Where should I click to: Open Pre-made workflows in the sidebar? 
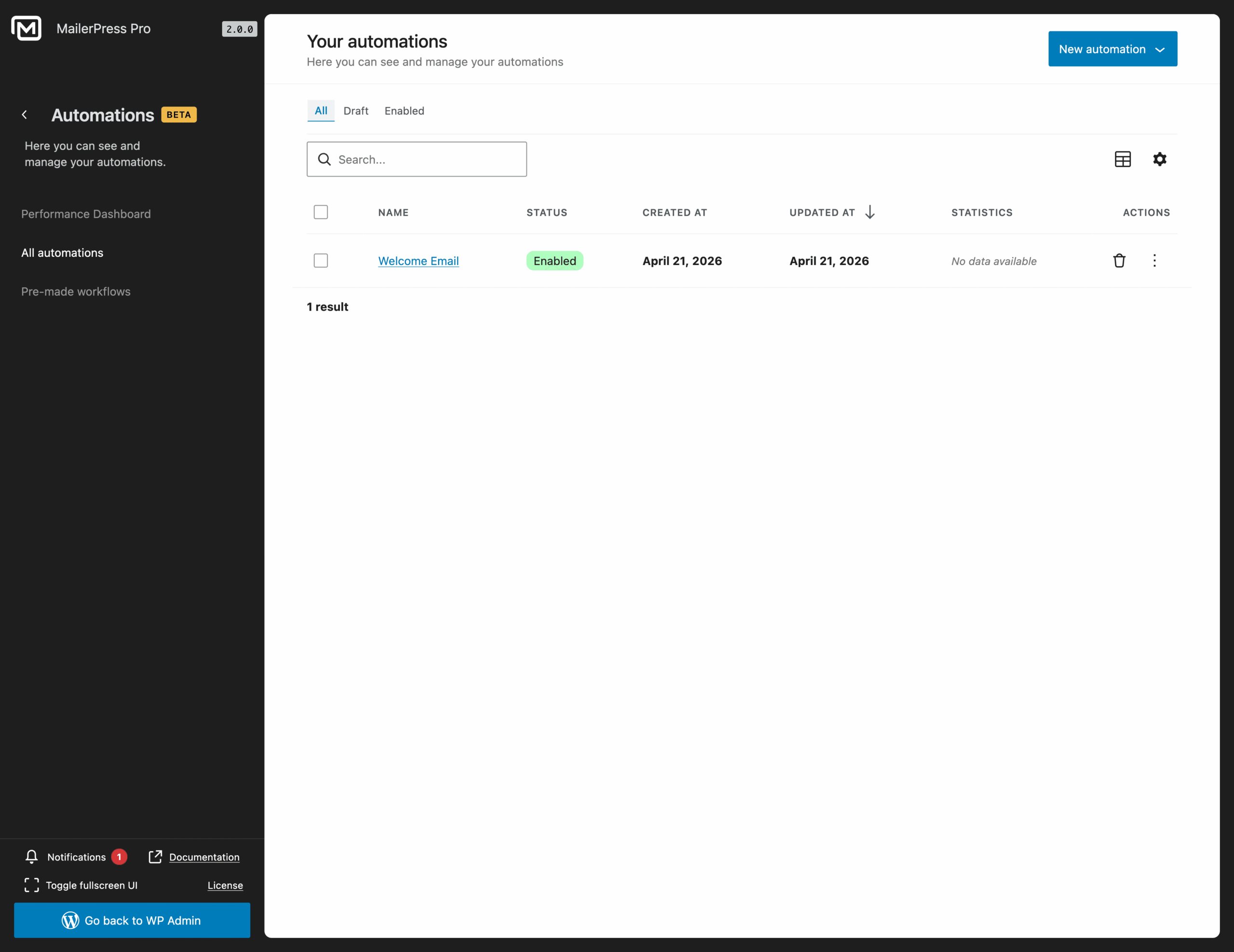coord(75,291)
